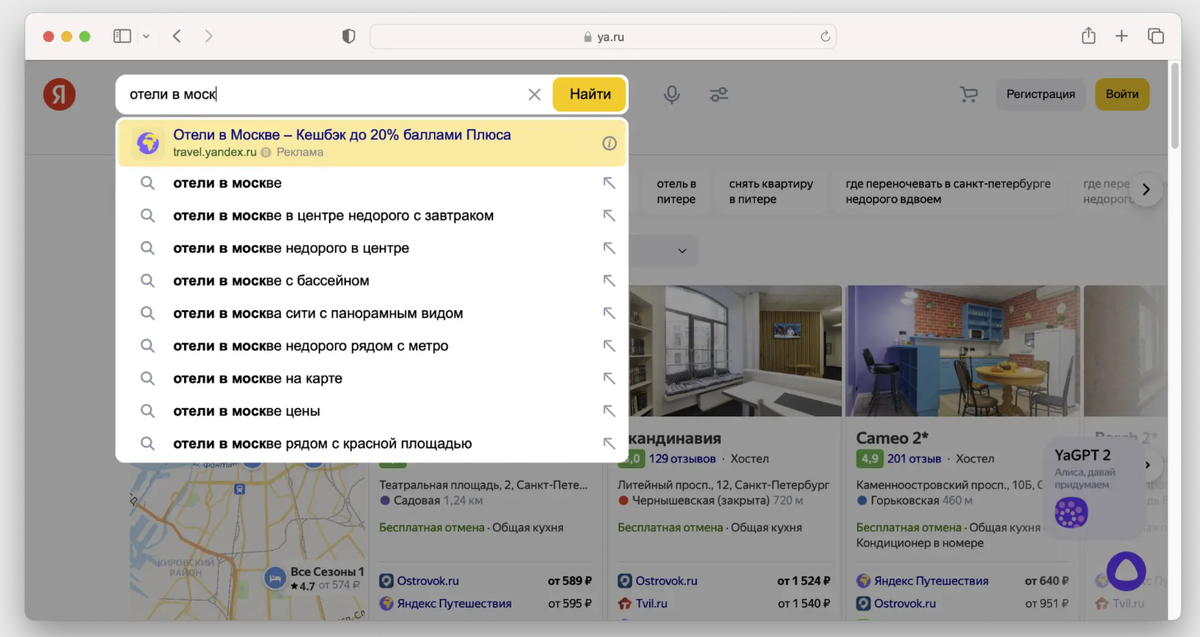Open the Alice assistant purple icon

[1126, 570]
